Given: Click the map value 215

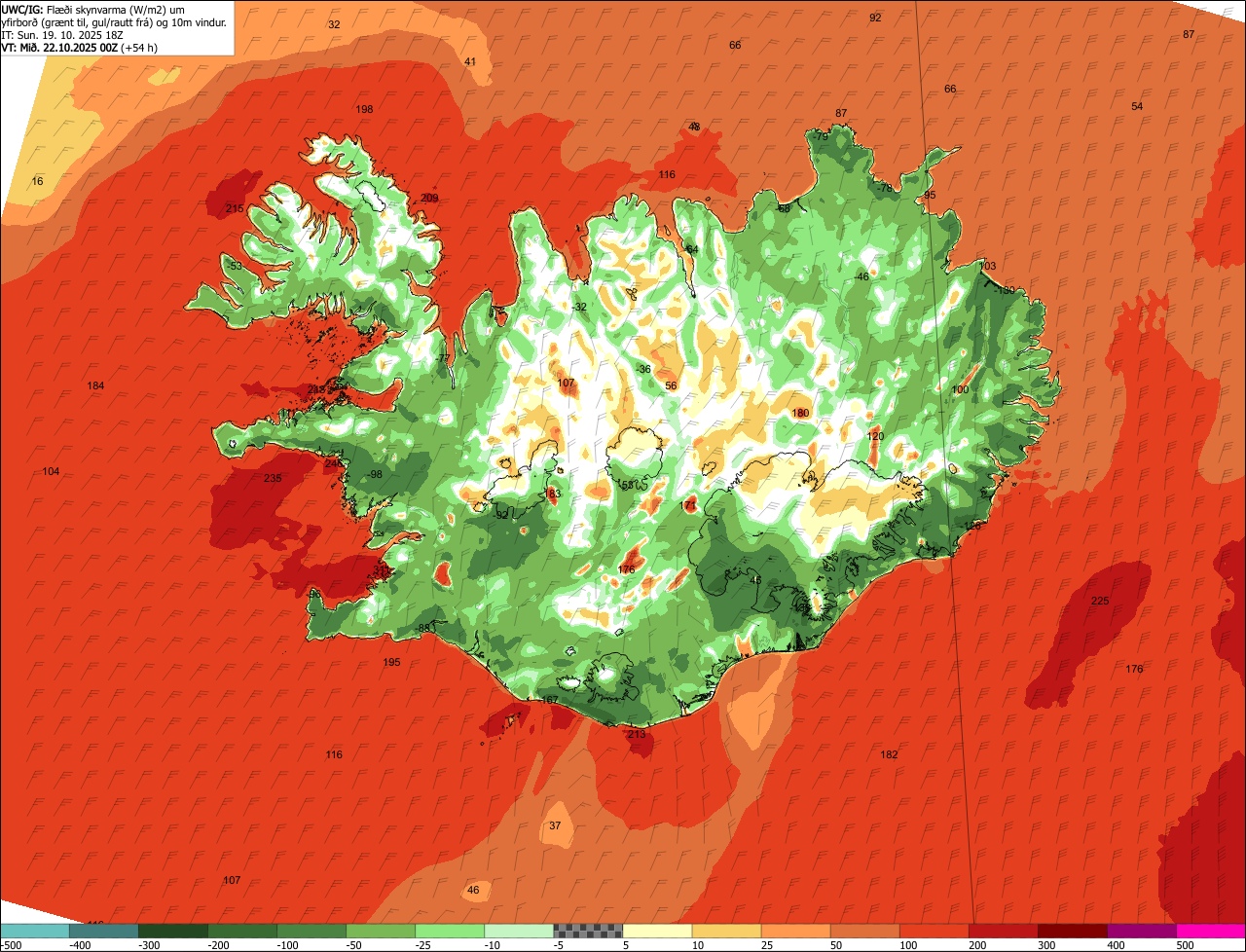Looking at the screenshot, I should click(235, 208).
